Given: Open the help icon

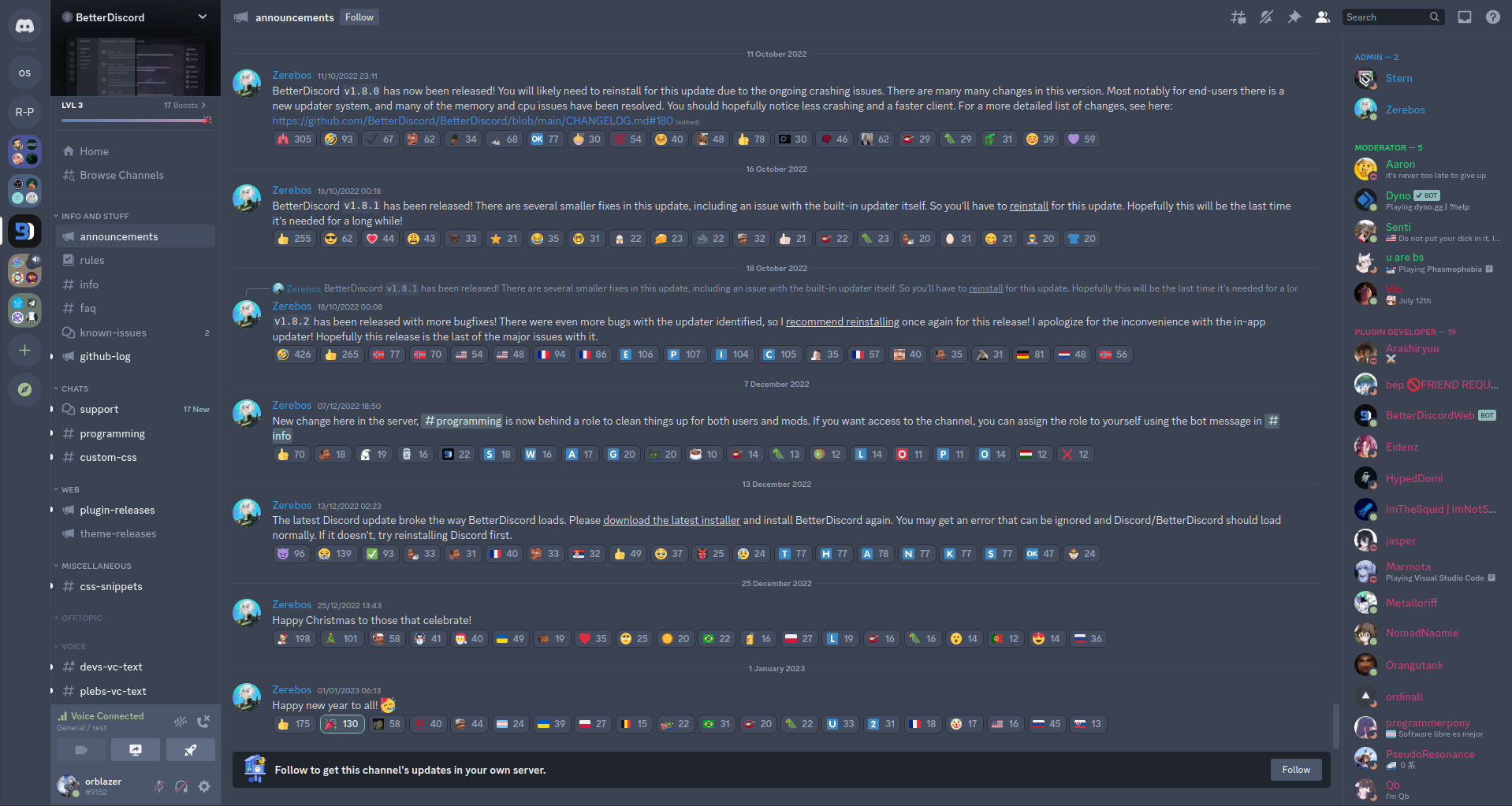Looking at the screenshot, I should (x=1493, y=17).
